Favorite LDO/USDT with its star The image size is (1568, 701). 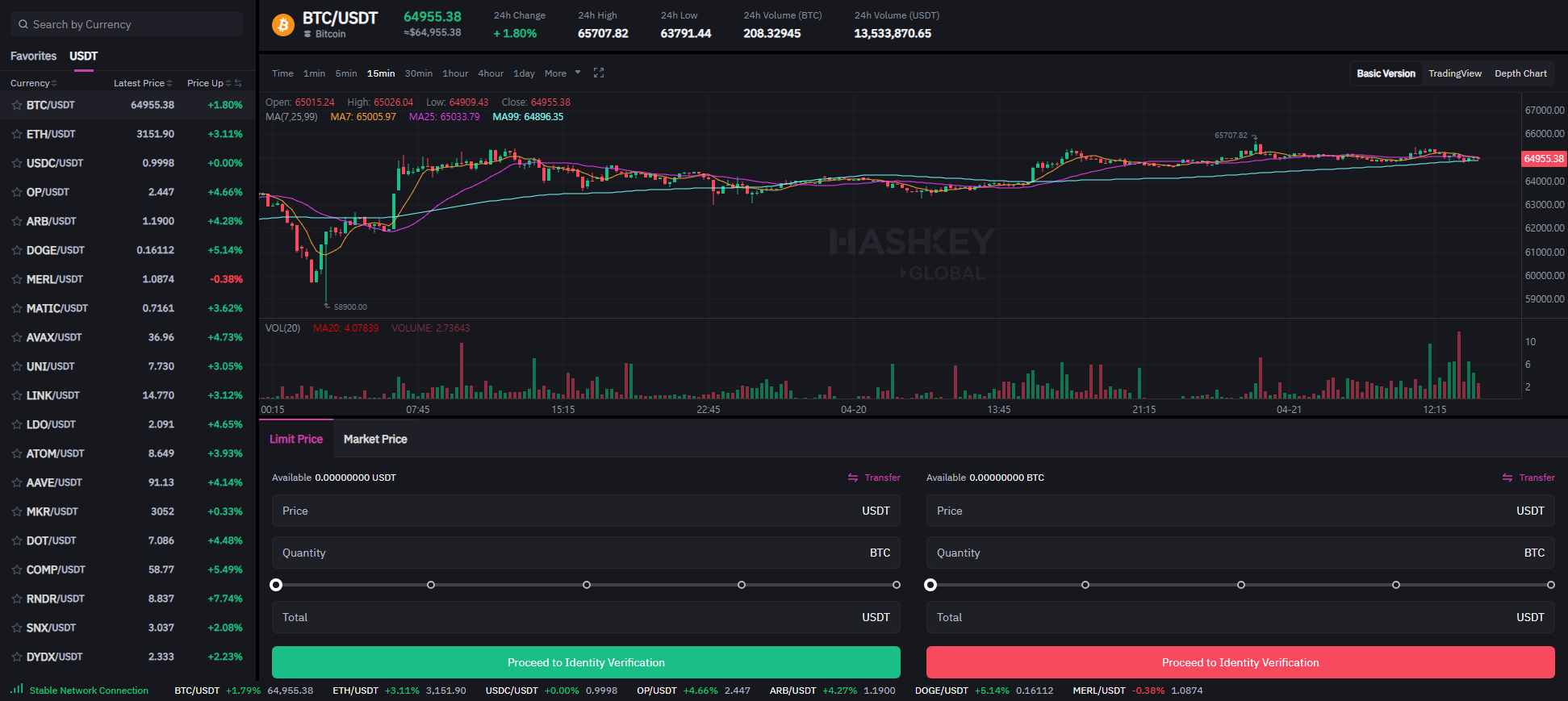17,424
